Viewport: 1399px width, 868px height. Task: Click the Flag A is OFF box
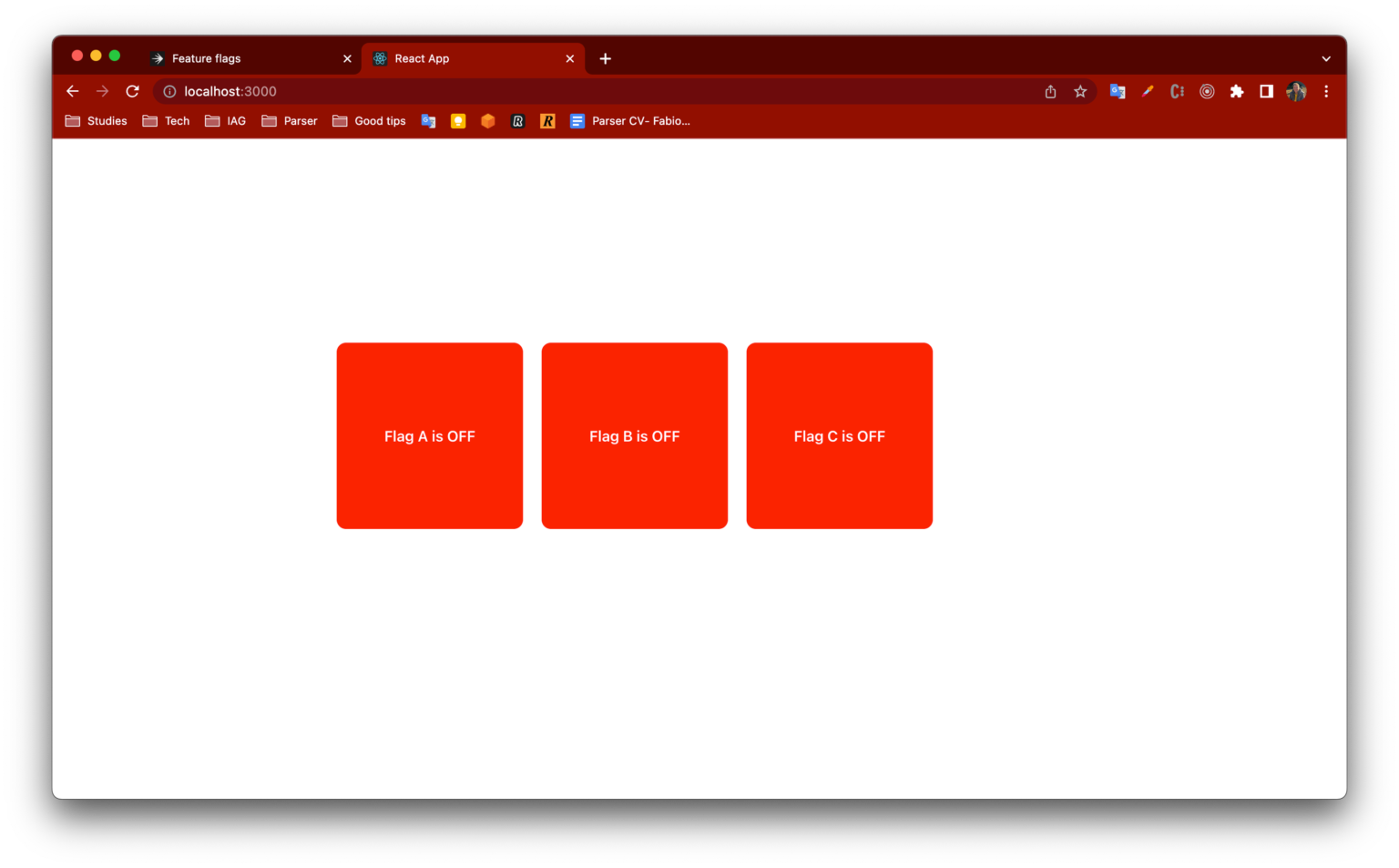(430, 436)
